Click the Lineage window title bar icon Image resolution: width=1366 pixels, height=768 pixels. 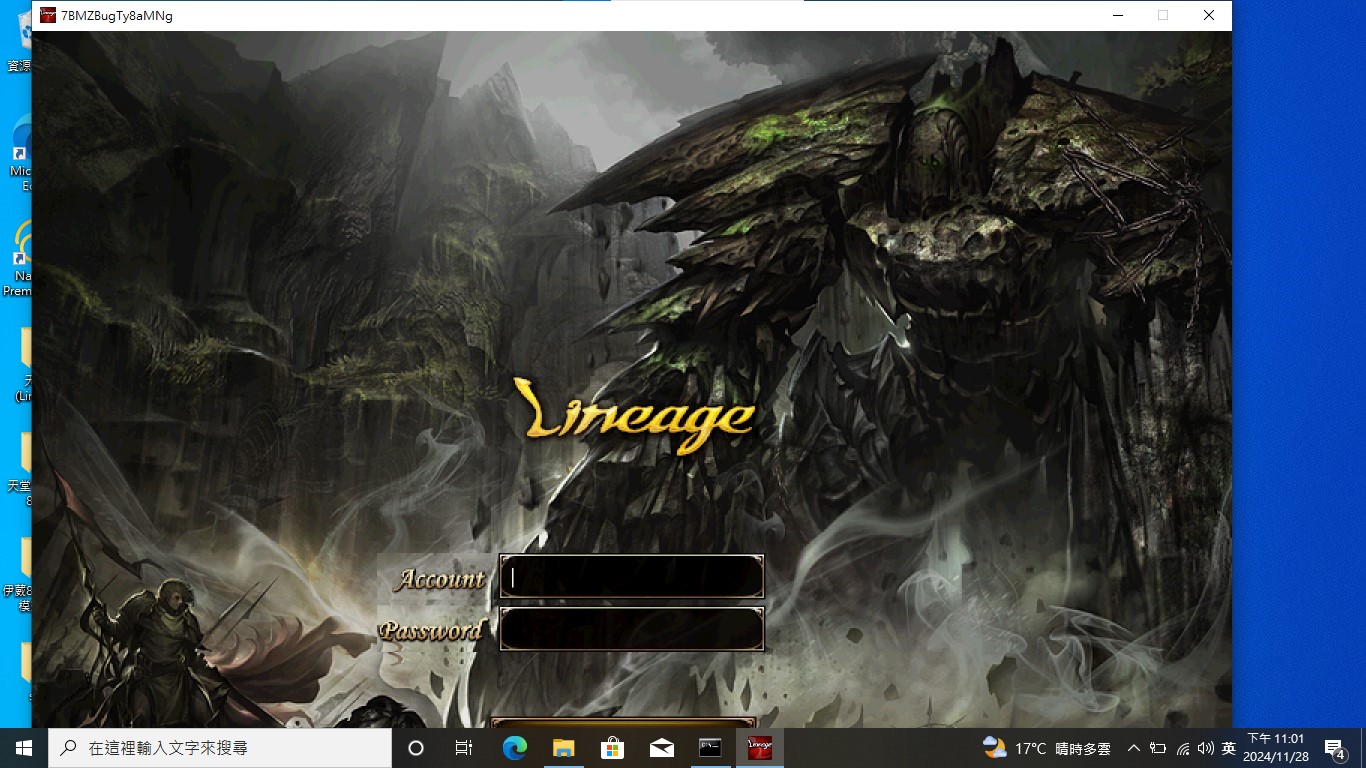pyautogui.click(x=47, y=15)
